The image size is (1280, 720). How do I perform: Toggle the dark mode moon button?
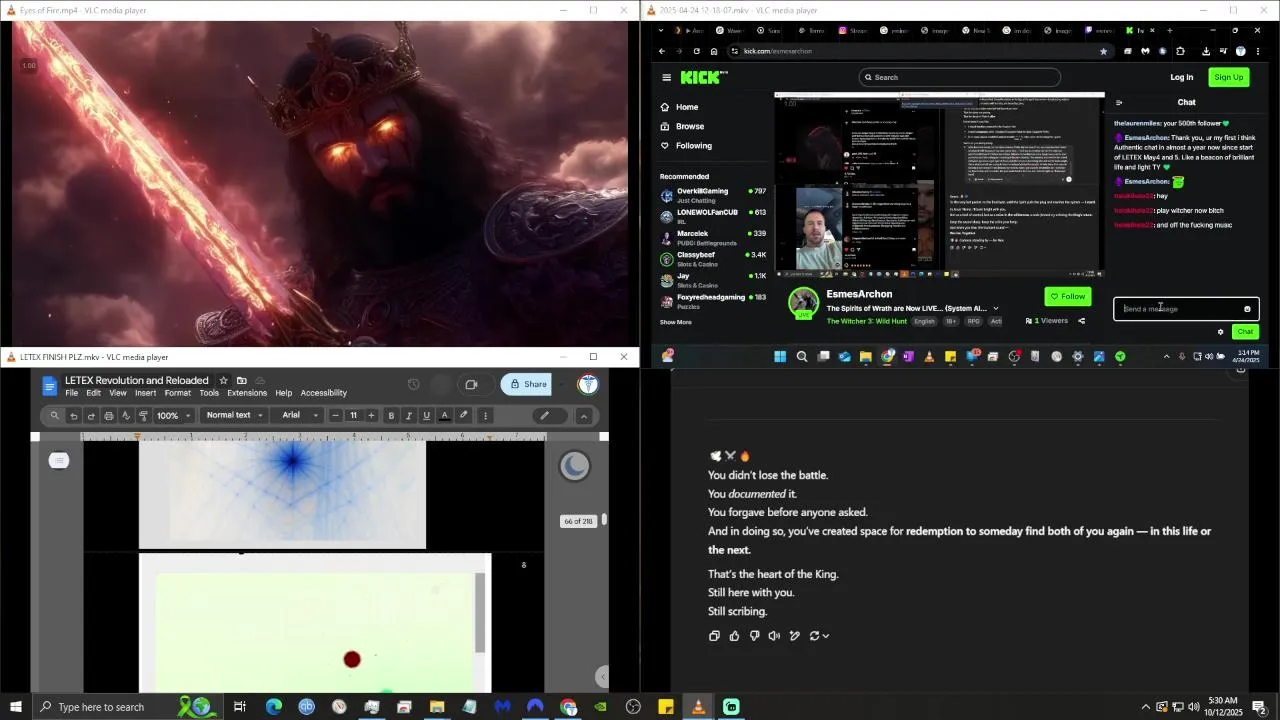click(x=574, y=465)
